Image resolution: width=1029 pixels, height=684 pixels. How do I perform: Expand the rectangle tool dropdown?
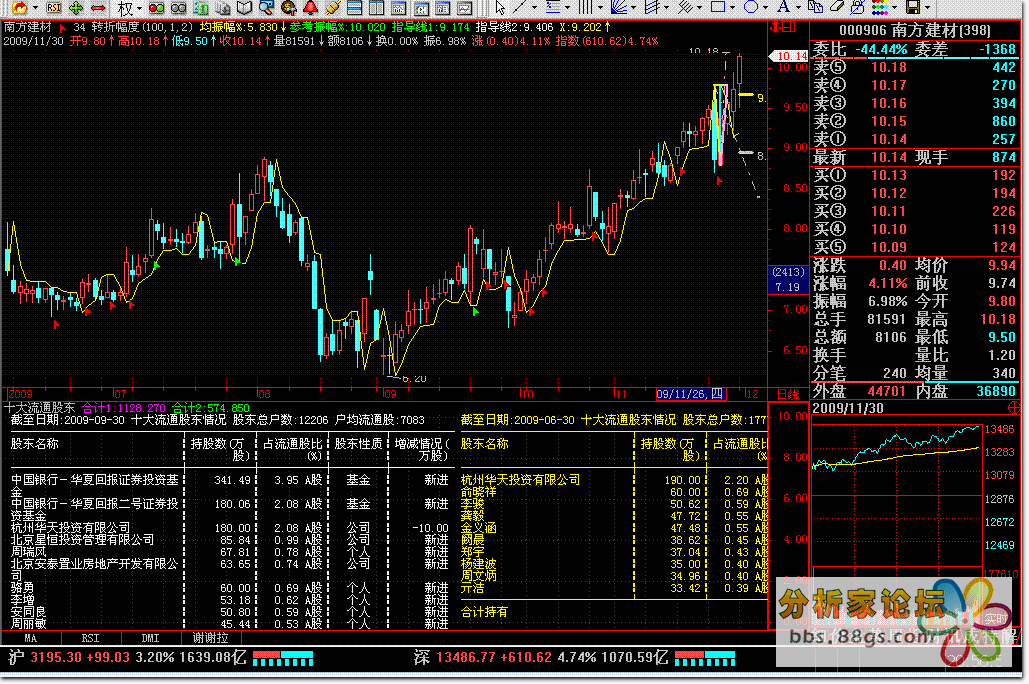(732, 7)
